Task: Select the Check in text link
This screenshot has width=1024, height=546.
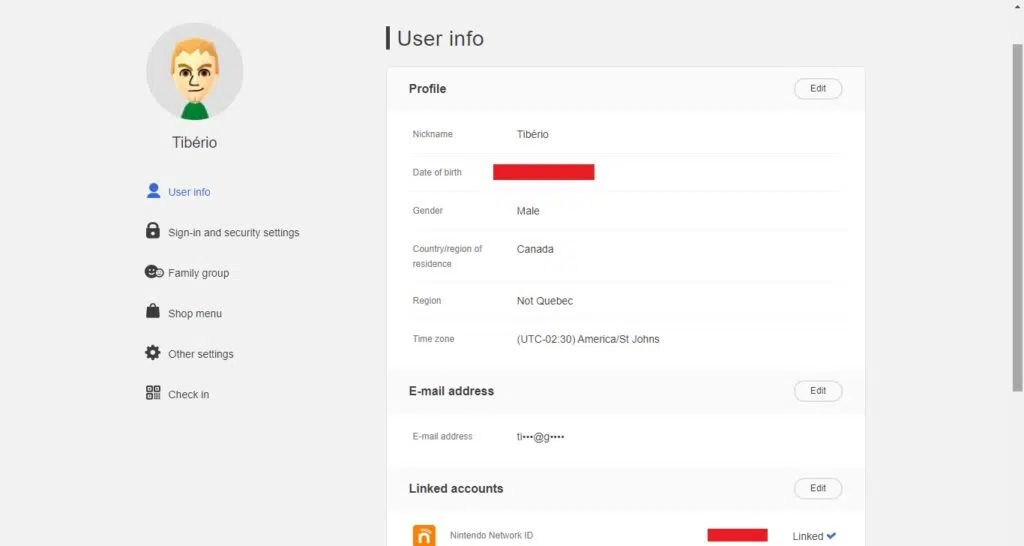Action: click(x=188, y=395)
